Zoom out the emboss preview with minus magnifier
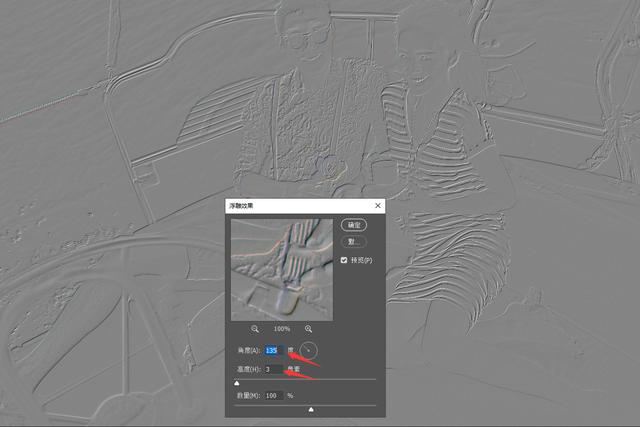640x427 pixels. click(255, 329)
